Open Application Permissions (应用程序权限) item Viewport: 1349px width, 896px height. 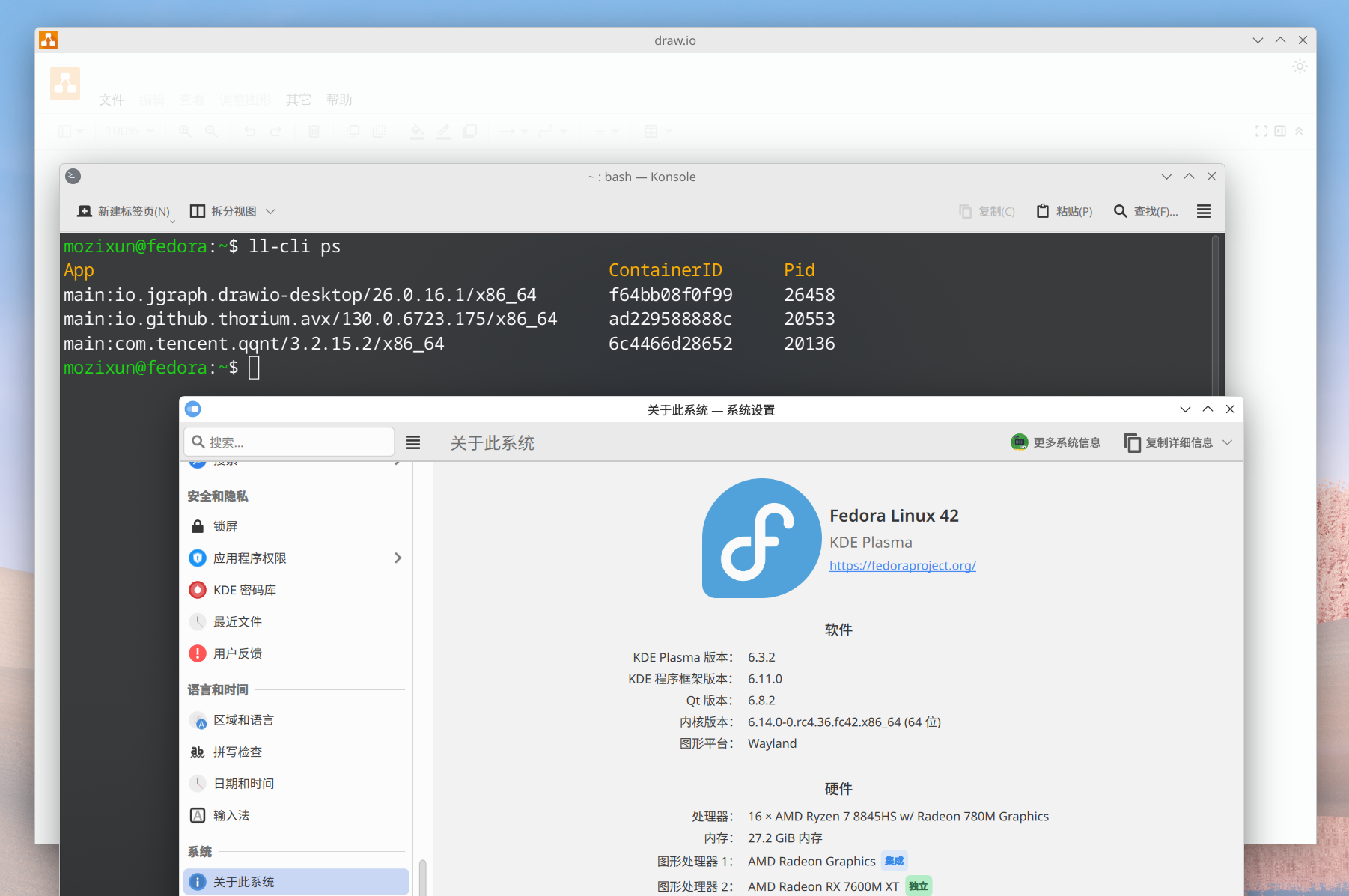(x=296, y=558)
